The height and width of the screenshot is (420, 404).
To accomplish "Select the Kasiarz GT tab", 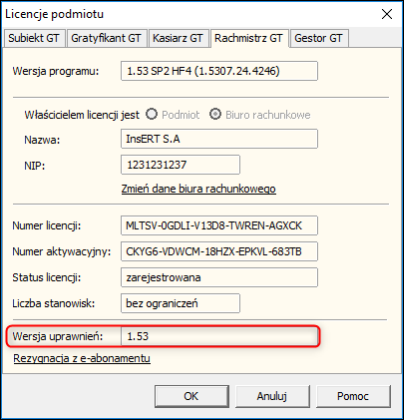I will click(x=178, y=38).
